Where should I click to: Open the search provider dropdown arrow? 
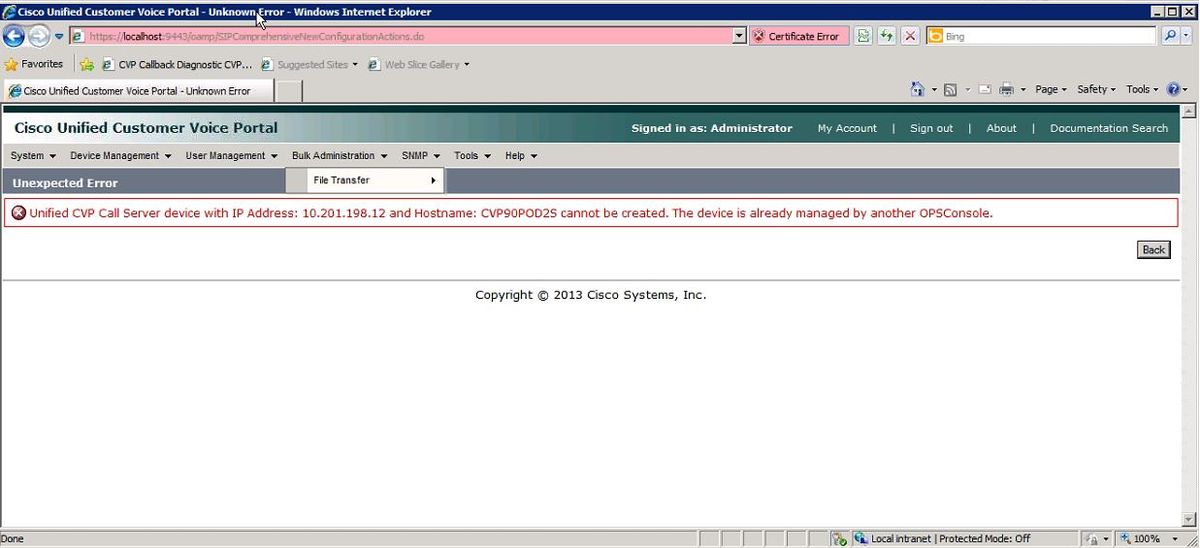[x=1185, y=36]
